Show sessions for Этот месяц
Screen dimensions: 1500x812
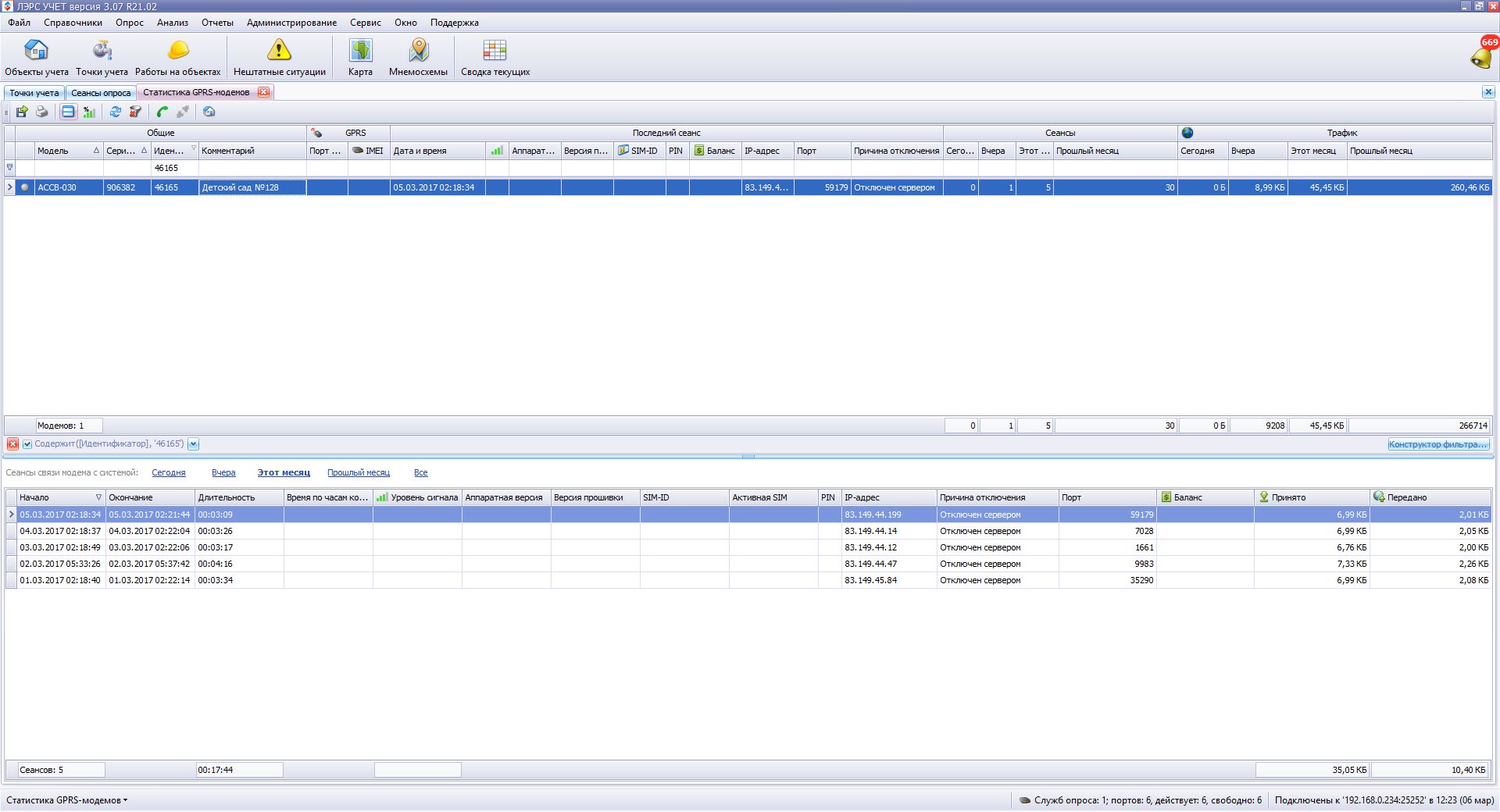tap(284, 472)
